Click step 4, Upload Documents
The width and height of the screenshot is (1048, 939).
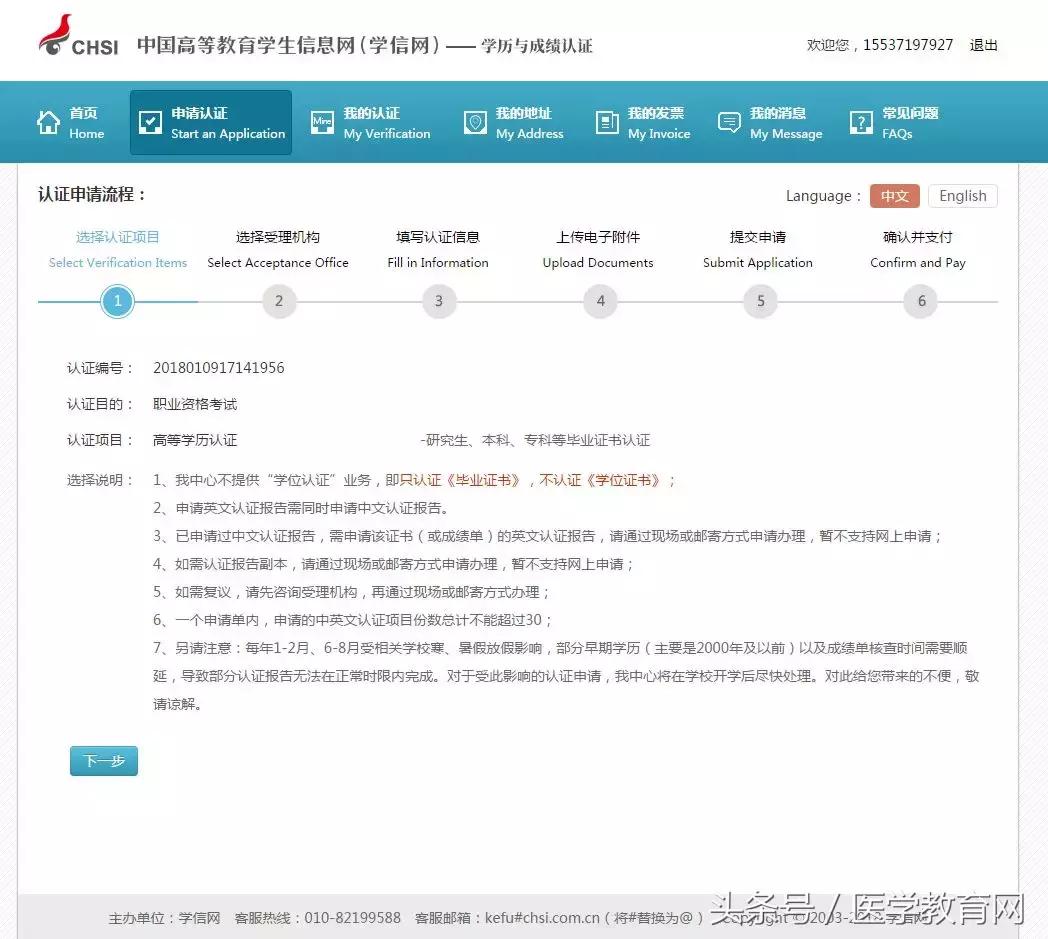(x=600, y=300)
